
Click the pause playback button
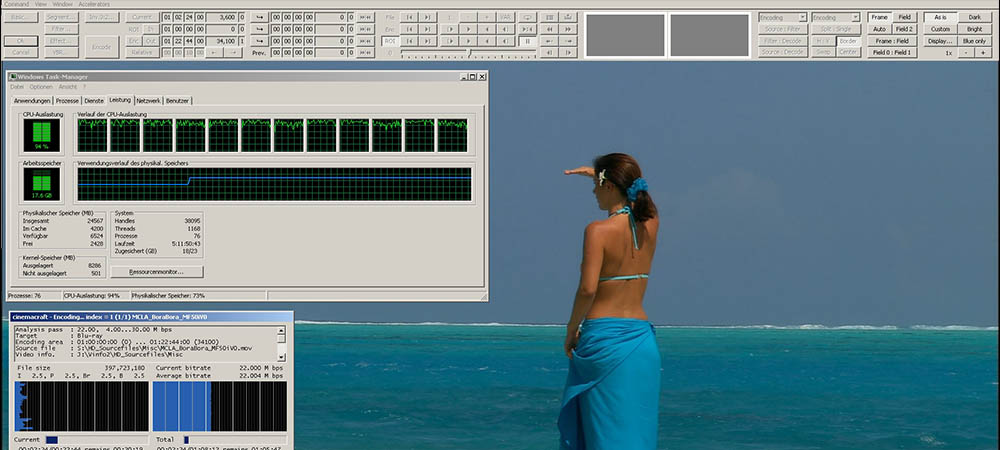click(528, 41)
